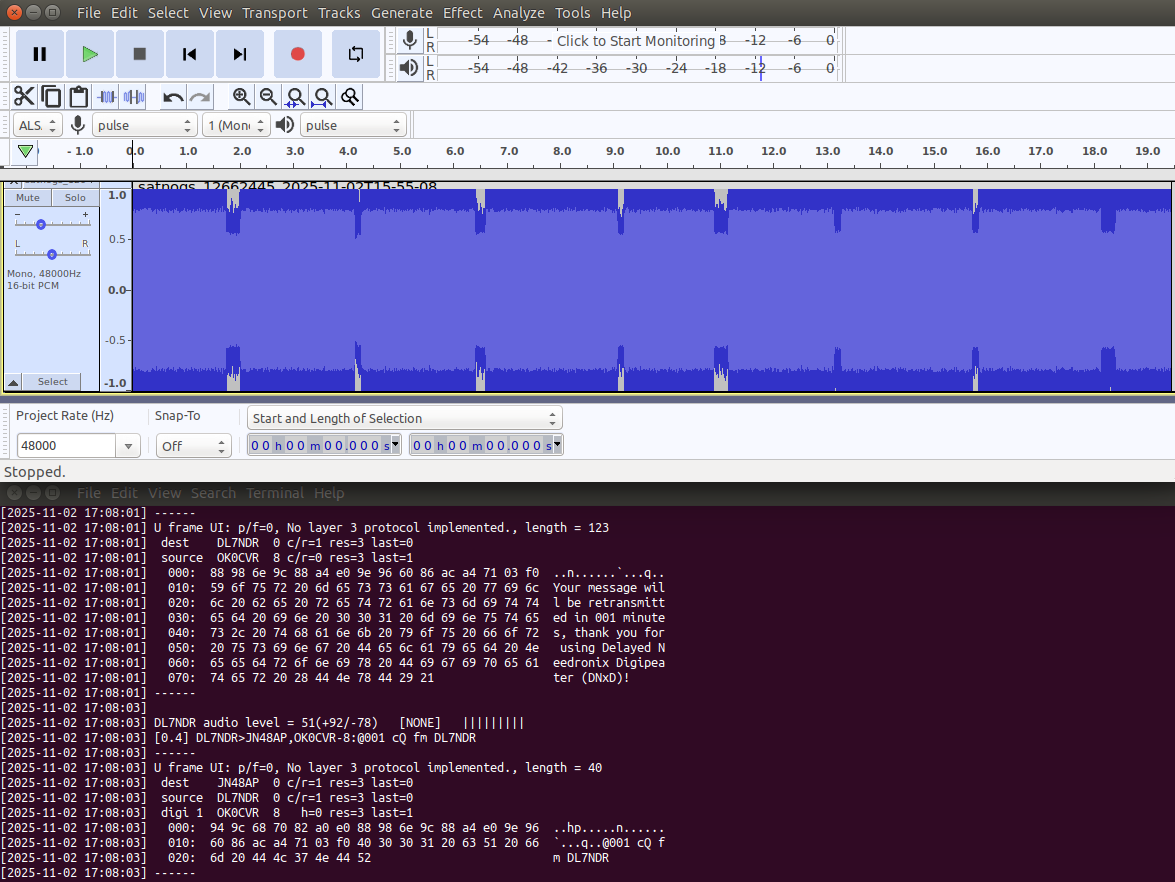Open the Project Rate 48000 dropdown

point(128,446)
